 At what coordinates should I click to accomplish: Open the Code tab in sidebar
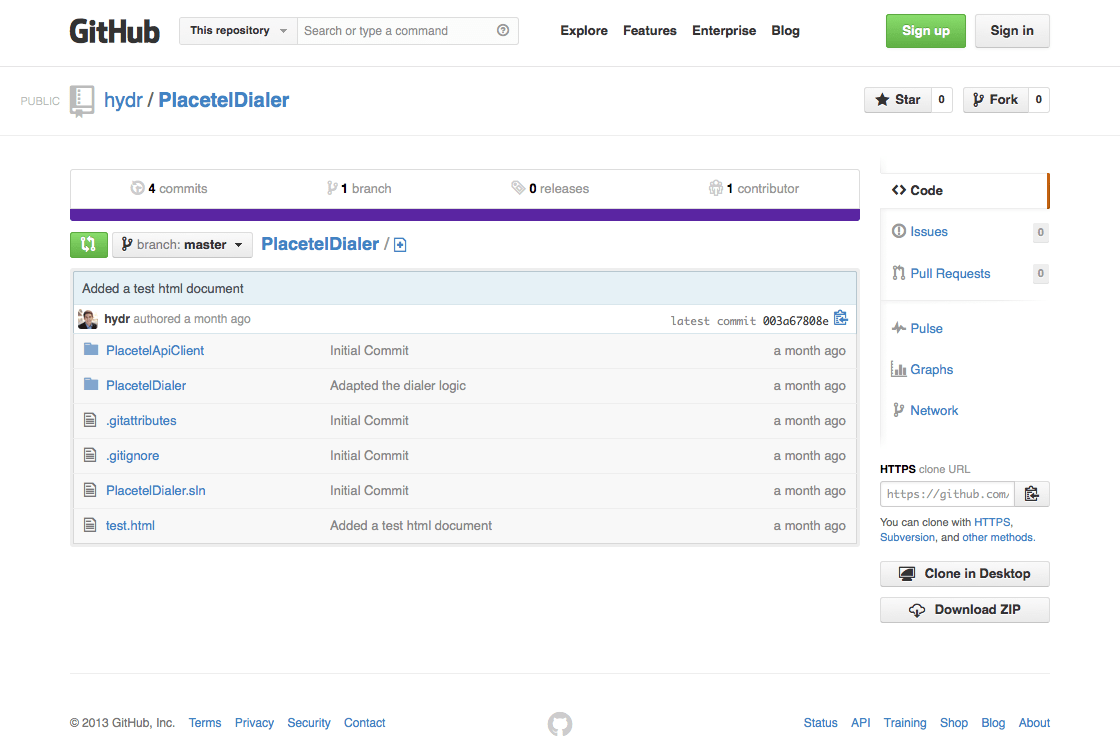click(x=964, y=191)
